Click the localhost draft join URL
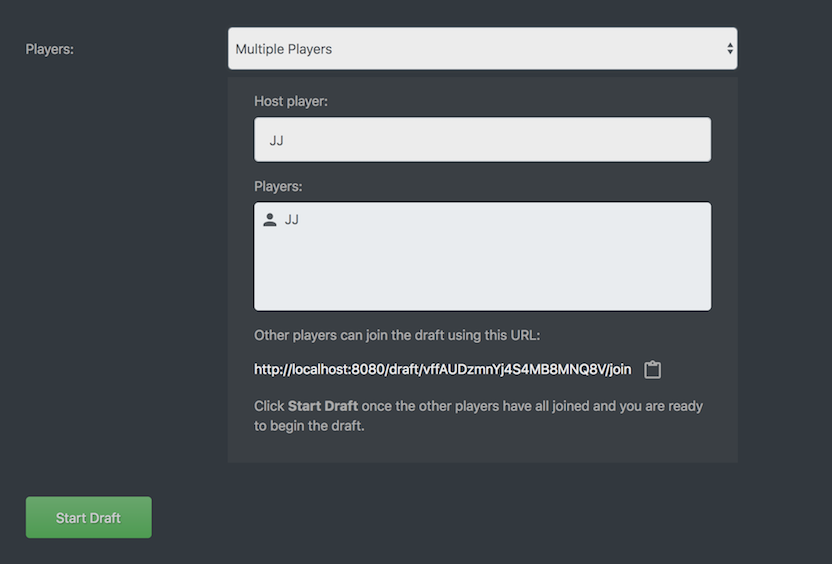Image resolution: width=832 pixels, height=564 pixels. (x=442, y=370)
